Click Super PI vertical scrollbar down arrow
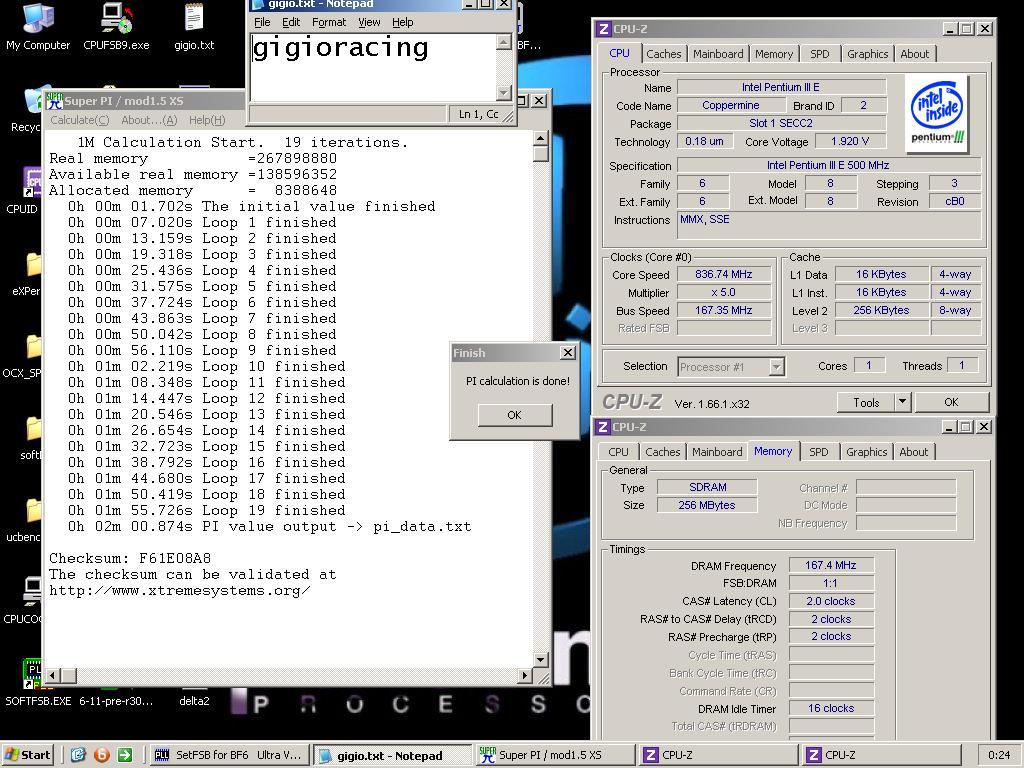The width and height of the screenshot is (1024, 768). 541,660
